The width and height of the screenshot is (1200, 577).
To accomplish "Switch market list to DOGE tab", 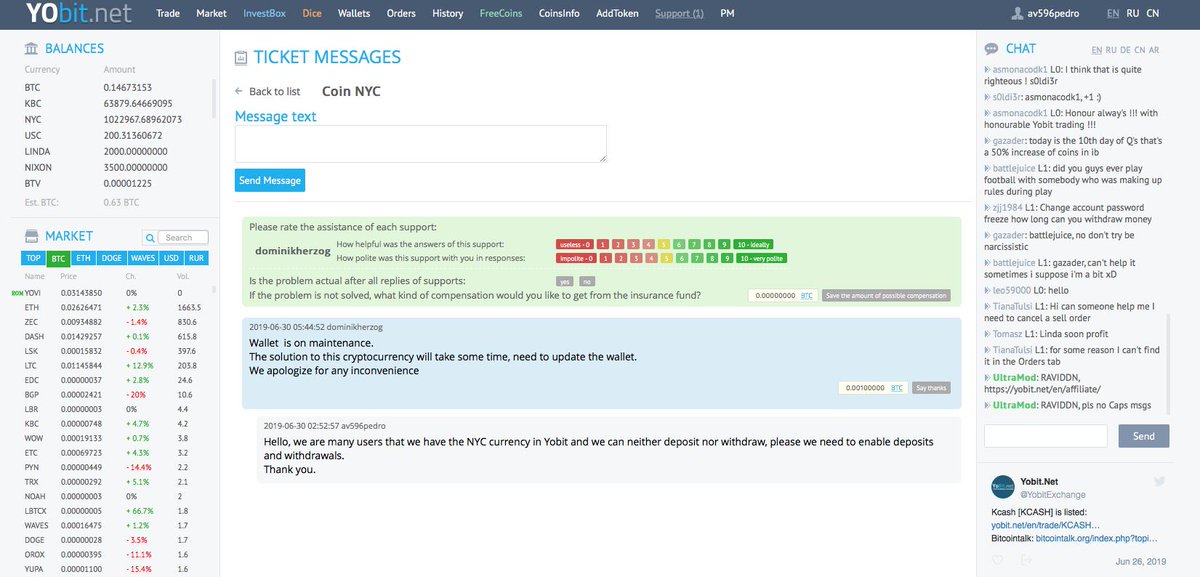I will pyautogui.click(x=112, y=258).
